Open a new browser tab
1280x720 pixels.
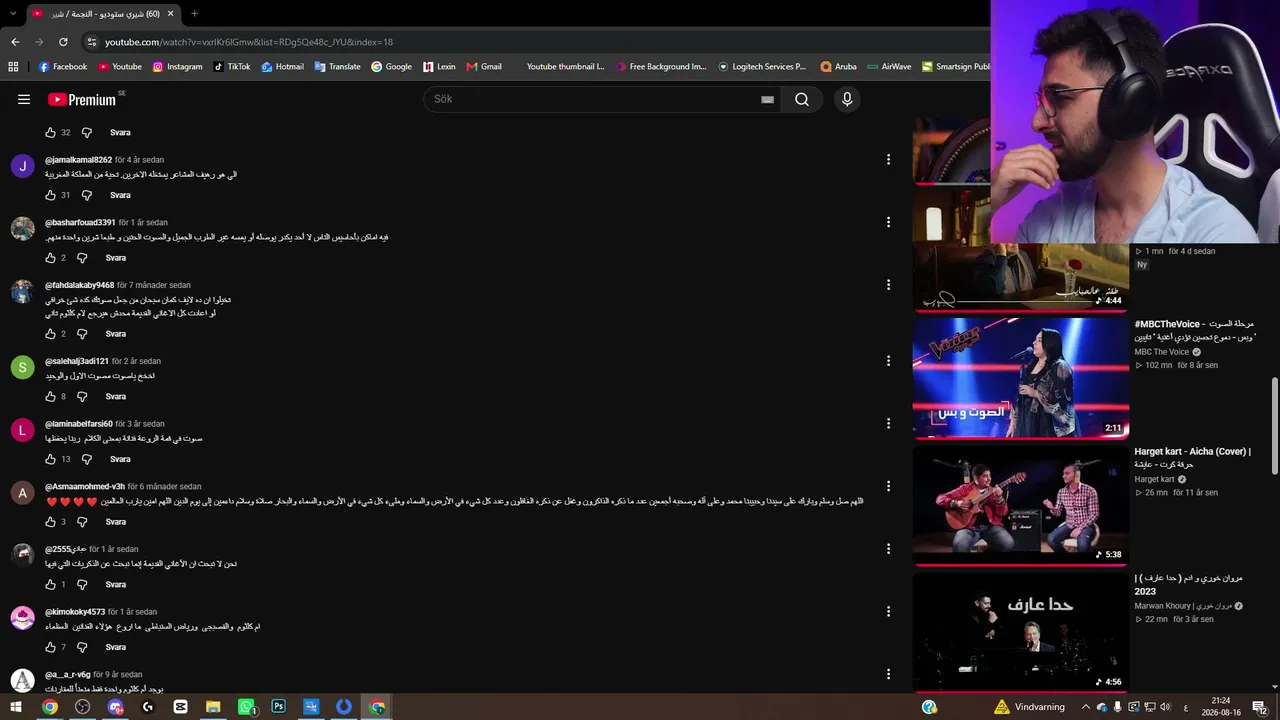pos(194,14)
